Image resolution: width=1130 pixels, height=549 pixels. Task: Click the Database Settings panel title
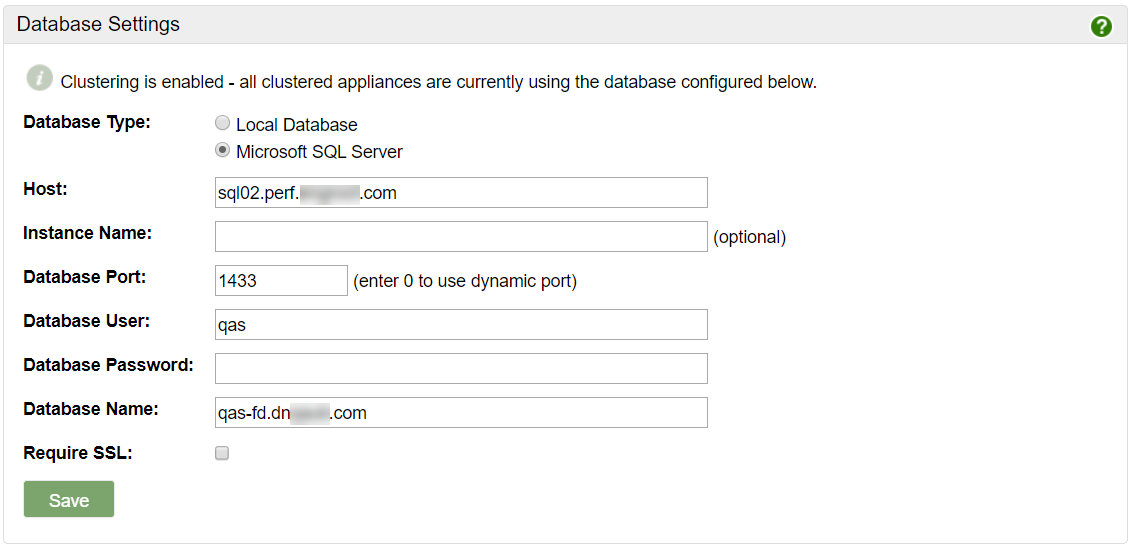click(x=98, y=25)
